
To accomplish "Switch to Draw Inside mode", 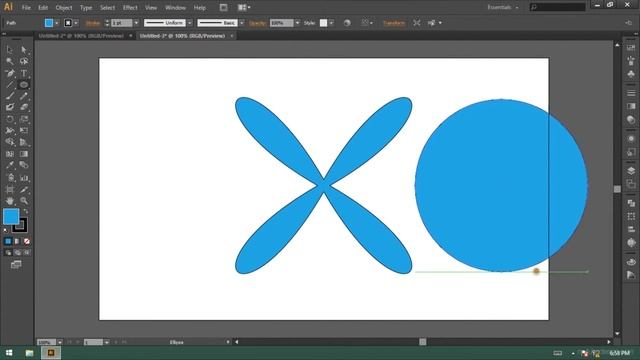I will pyautogui.click(x=27, y=253).
